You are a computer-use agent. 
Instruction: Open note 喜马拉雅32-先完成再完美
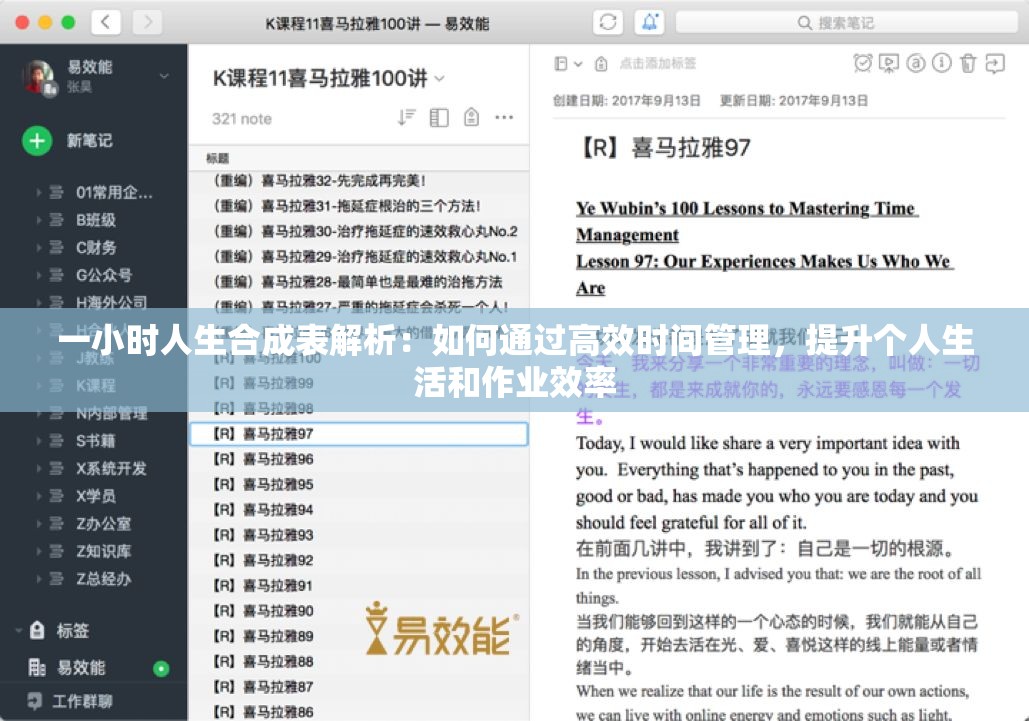tap(358, 180)
